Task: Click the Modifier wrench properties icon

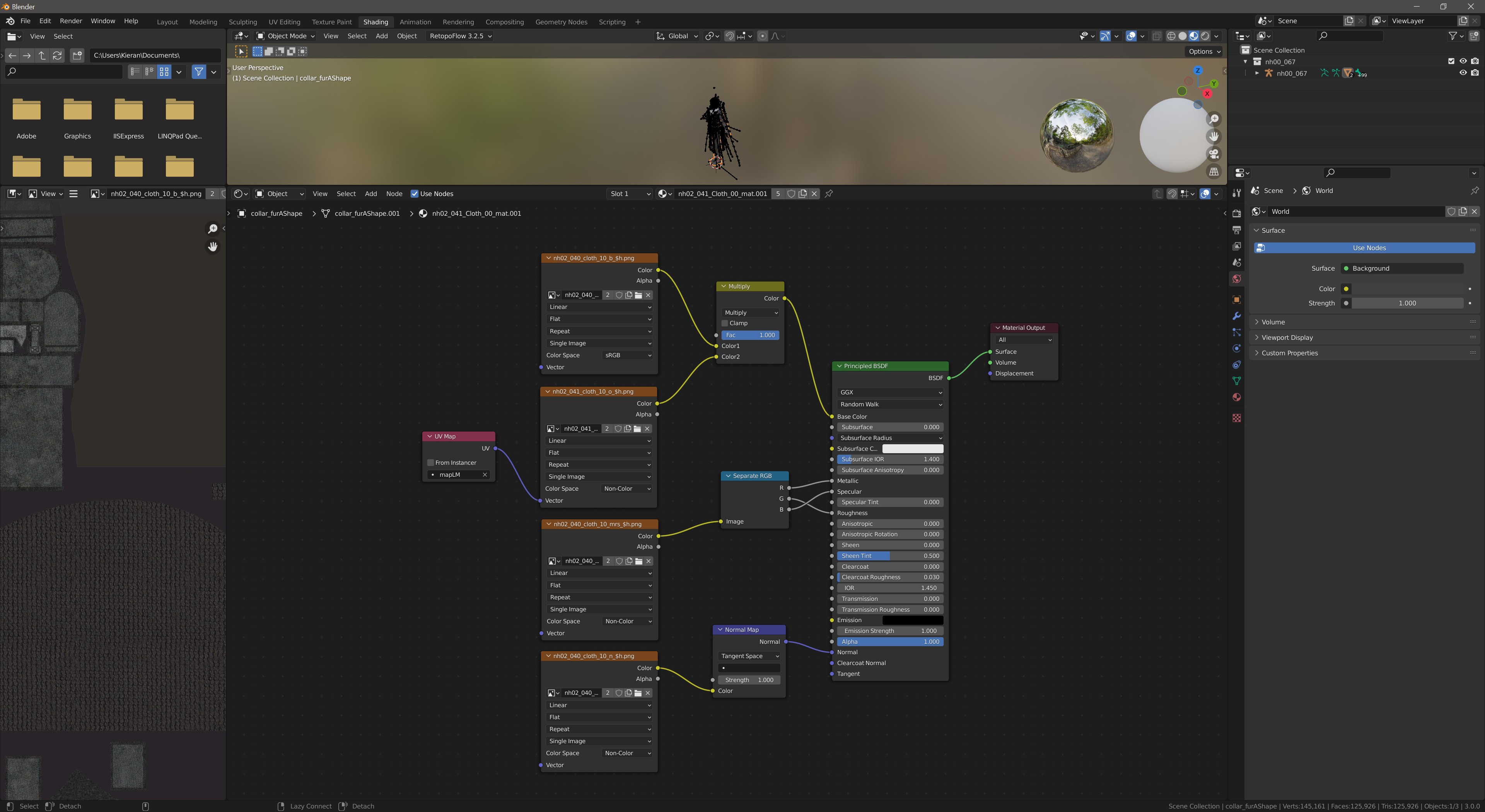Action: (x=1236, y=316)
